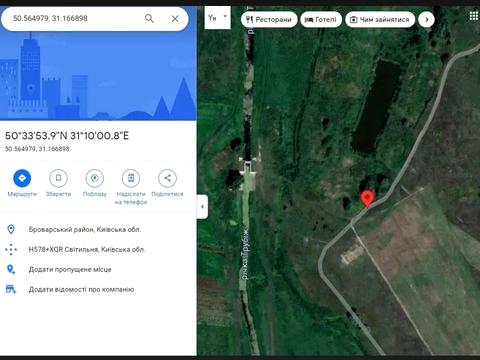This screenshot has width=480, height=360.
Task: Click the red location pin on map
Action: tap(367, 199)
